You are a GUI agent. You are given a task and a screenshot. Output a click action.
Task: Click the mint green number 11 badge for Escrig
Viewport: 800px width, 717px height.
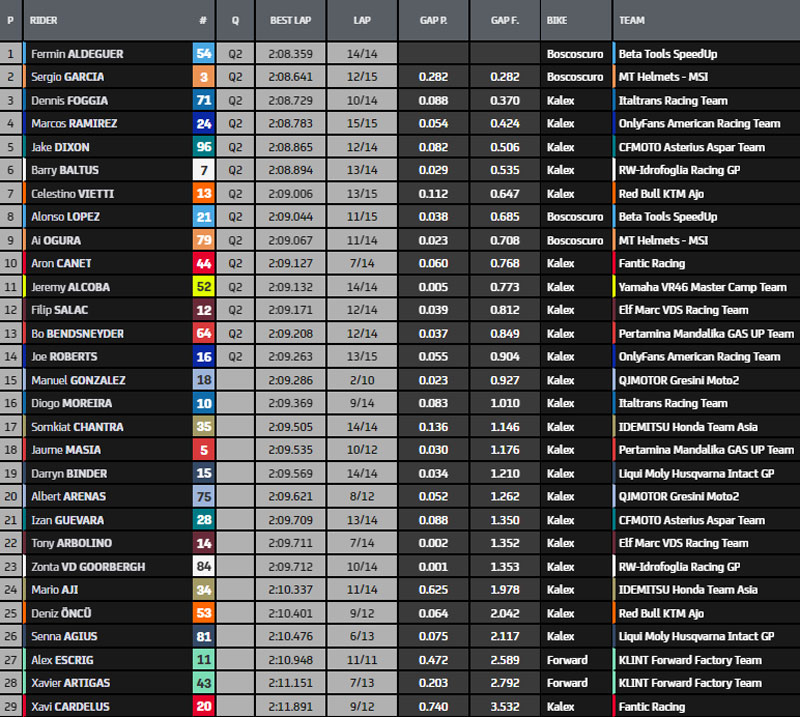tap(203, 660)
